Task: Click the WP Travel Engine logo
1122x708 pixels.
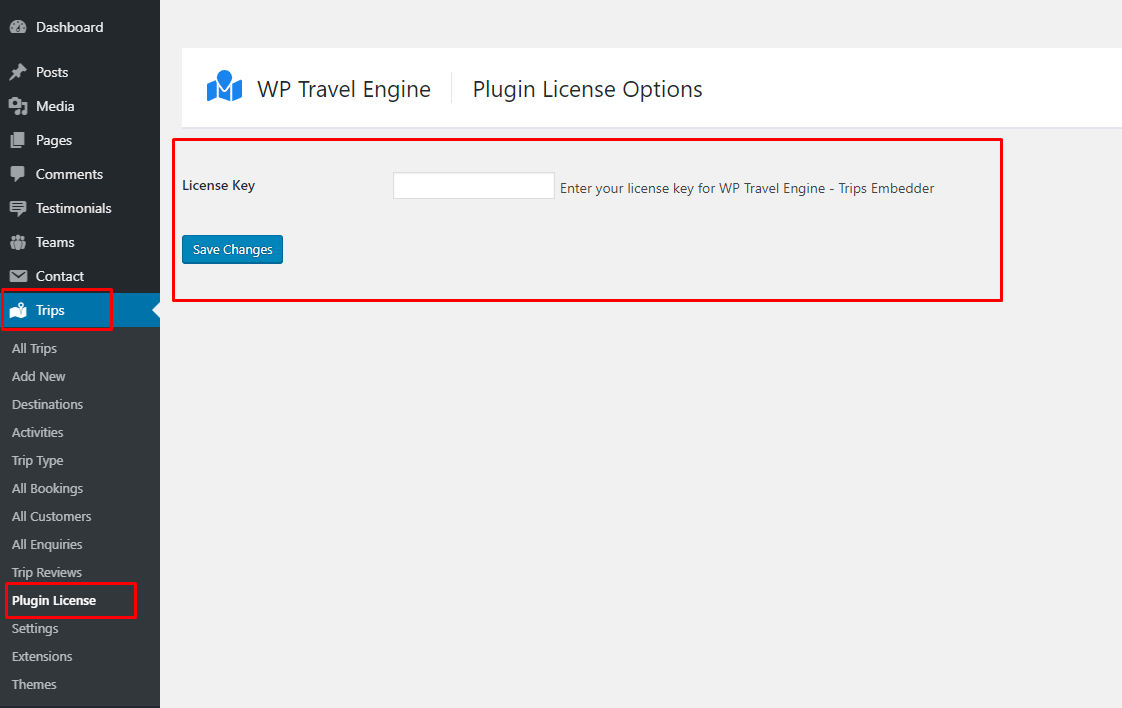Action: 225,88
